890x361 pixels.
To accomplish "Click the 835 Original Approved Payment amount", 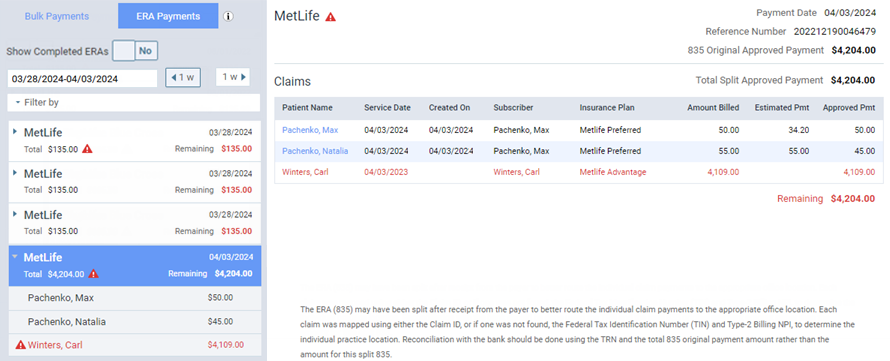I will (x=853, y=50).
